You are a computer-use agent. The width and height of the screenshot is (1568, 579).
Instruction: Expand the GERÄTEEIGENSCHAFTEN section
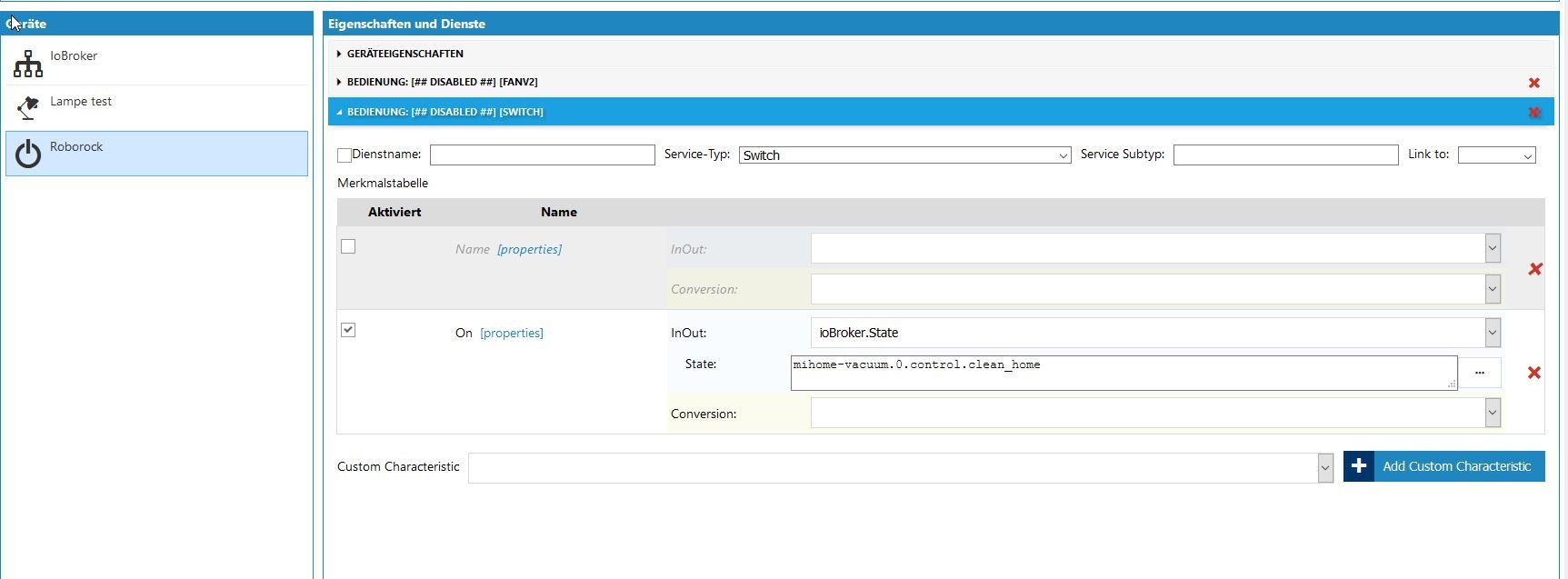click(941, 54)
